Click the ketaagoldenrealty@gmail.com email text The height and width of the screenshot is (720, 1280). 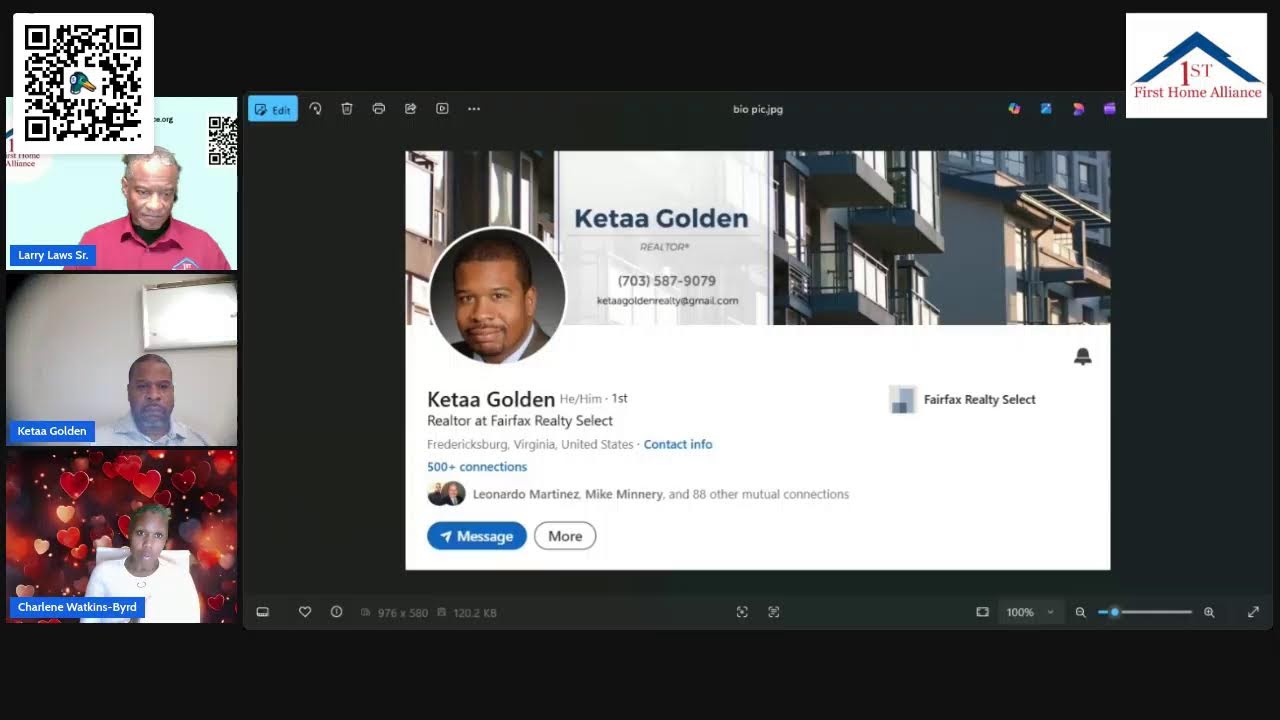tap(668, 300)
